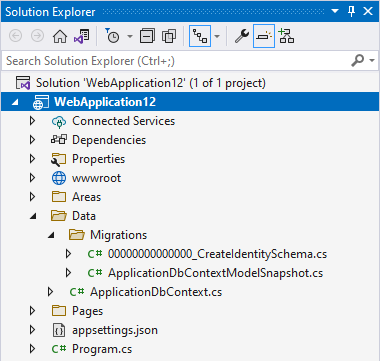Expand the Dependencies node
The height and width of the screenshot is (361, 380).
coord(33,140)
